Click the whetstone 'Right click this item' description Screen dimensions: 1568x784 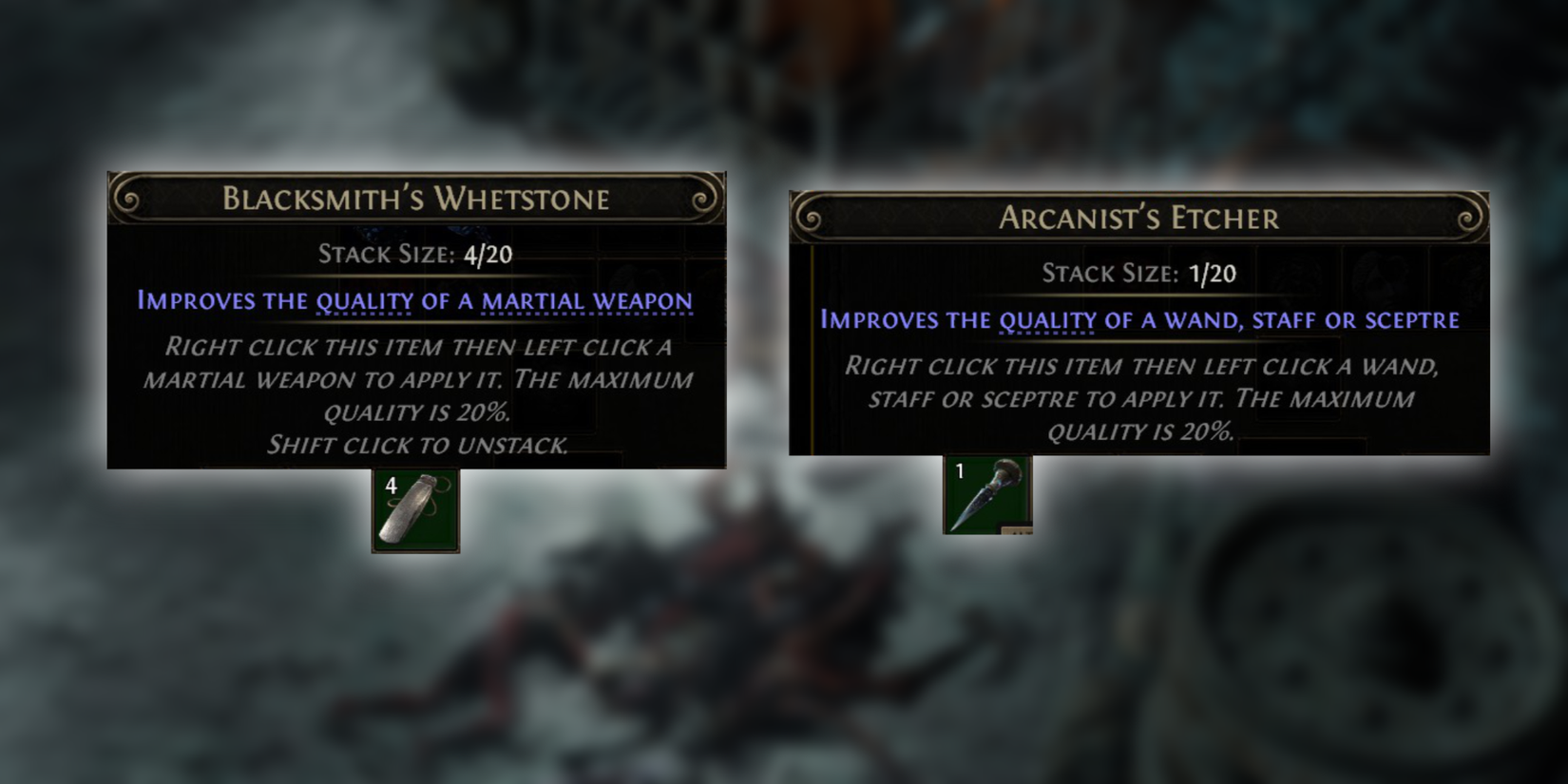417,379
